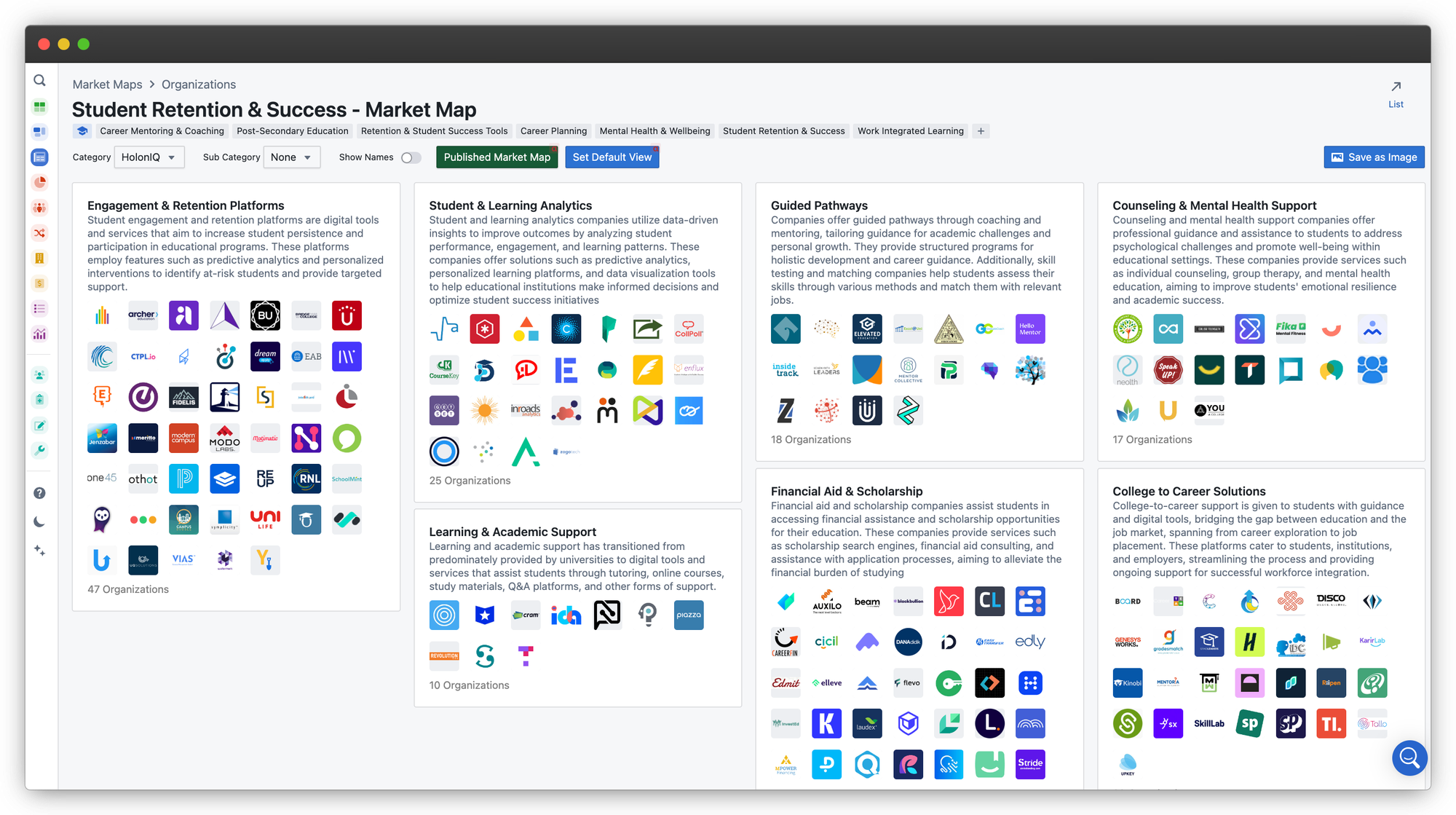The width and height of the screenshot is (1456, 815).
Task: Click the Published Market Map button
Action: tap(496, 157)
